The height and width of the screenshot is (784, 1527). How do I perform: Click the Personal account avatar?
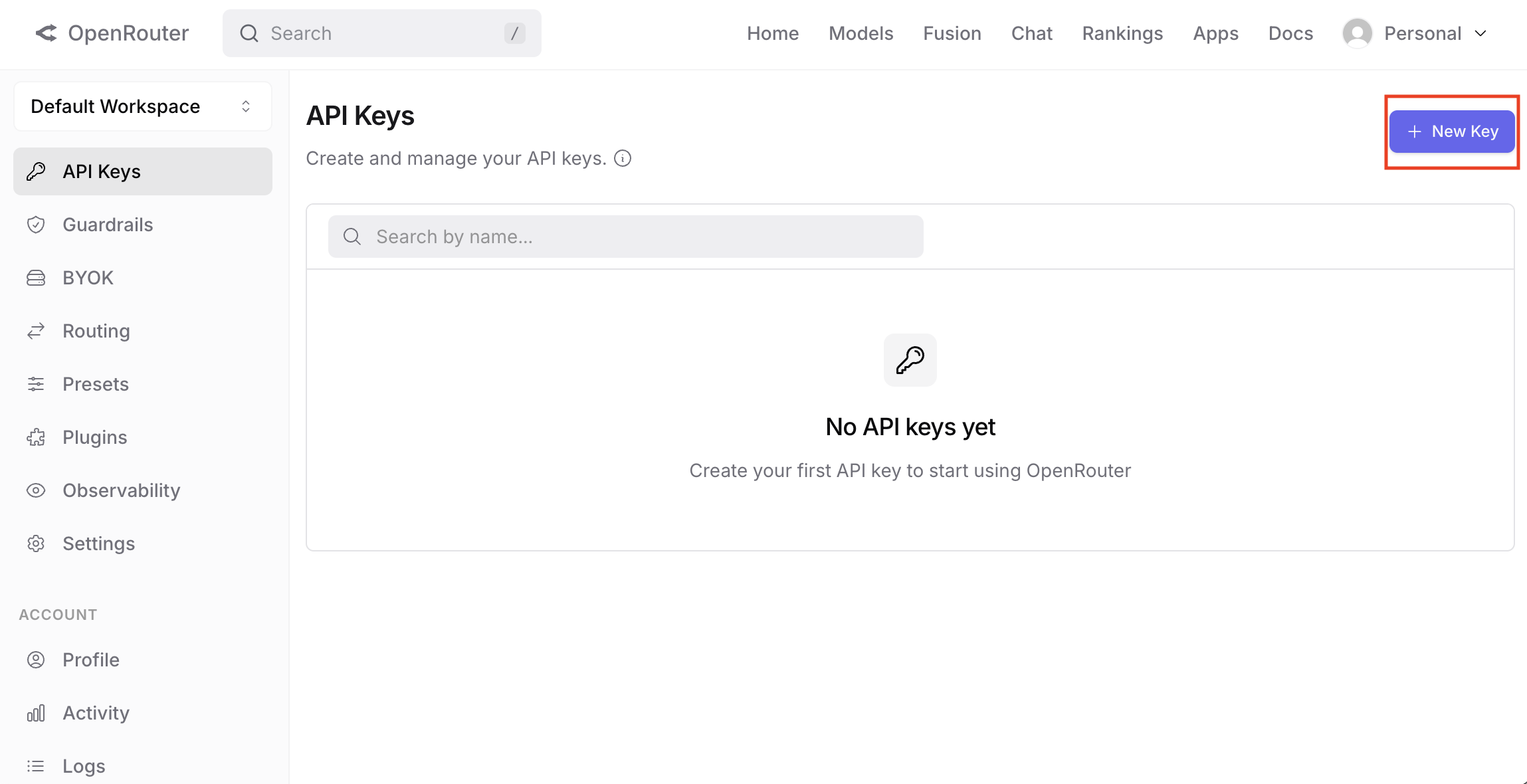pyautogui.click(x=1358, y=33)
